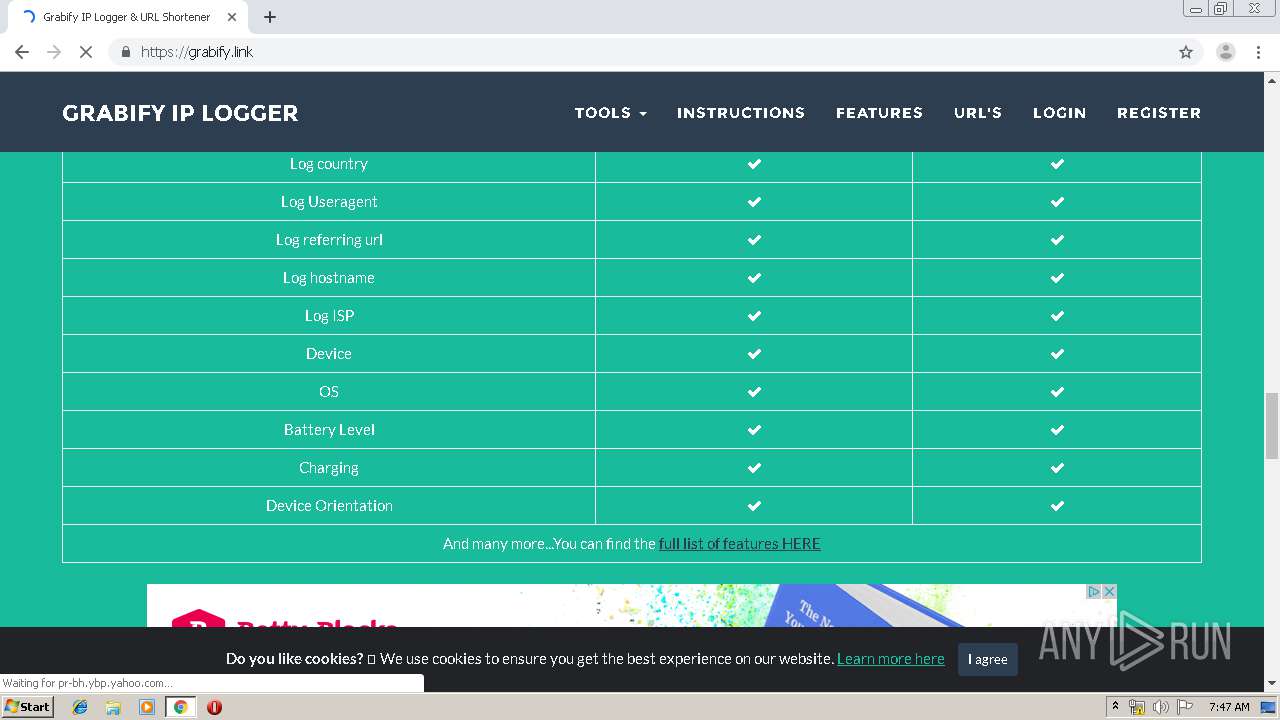Open the volume speaker tray icon
Image resolution: width=1280 pixels, height=720 pixels.
click(x=1160, y=707)
